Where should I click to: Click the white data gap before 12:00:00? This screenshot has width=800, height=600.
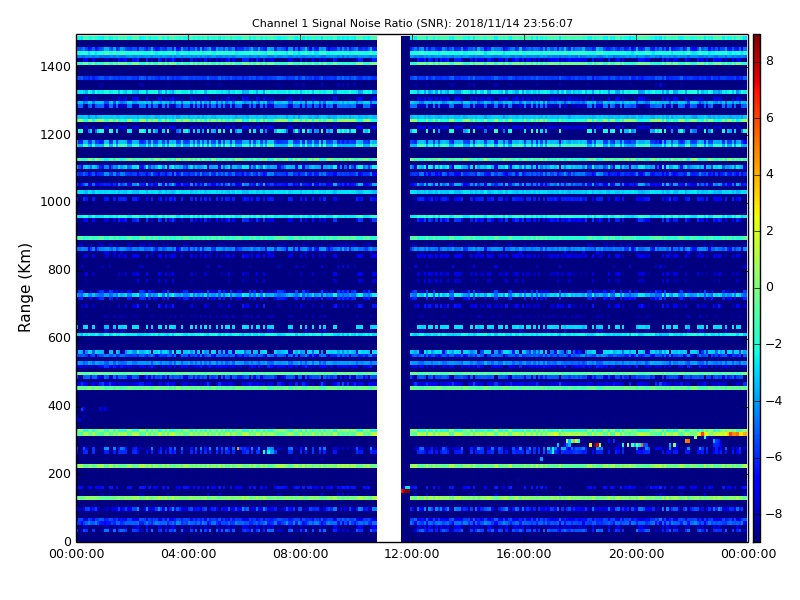click(x=389, y=288)
